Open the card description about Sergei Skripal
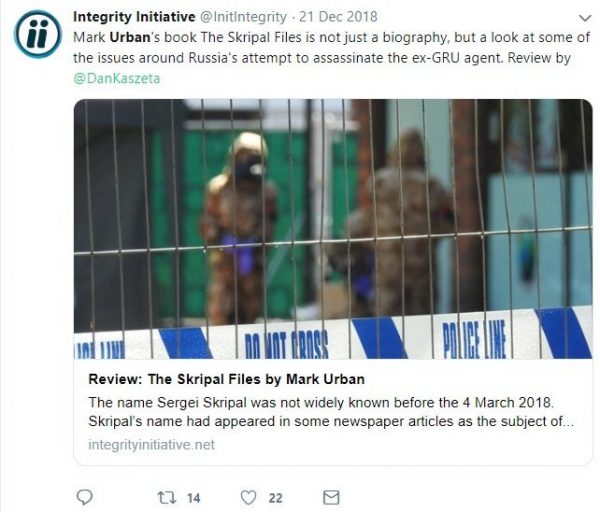600x512 pixels. (x=331, y=412)
